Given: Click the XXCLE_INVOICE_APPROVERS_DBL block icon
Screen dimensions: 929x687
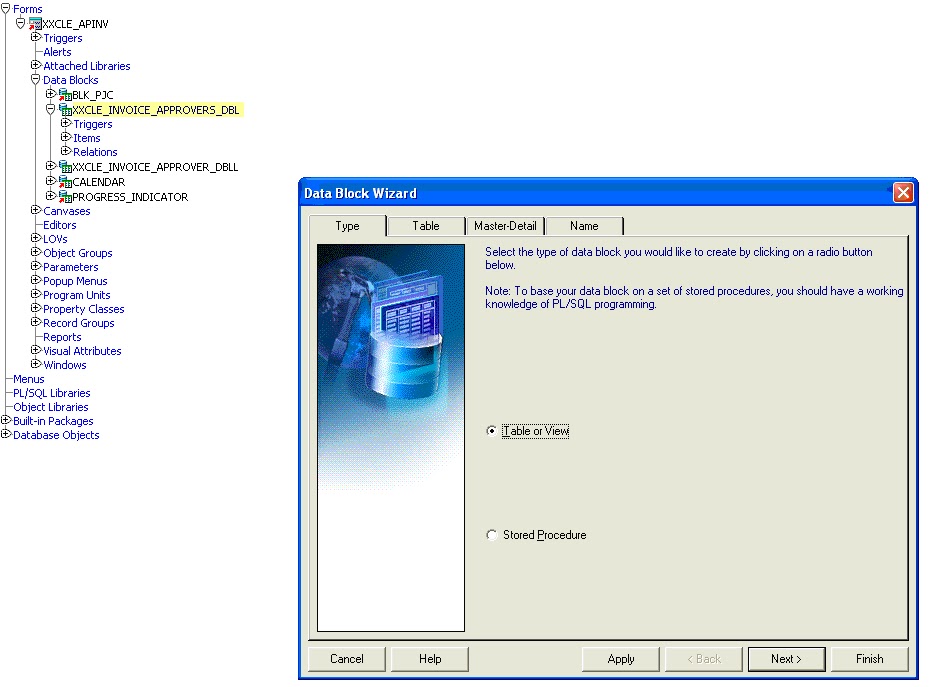Looking at the screenshot, I should [x=65, y=109].
